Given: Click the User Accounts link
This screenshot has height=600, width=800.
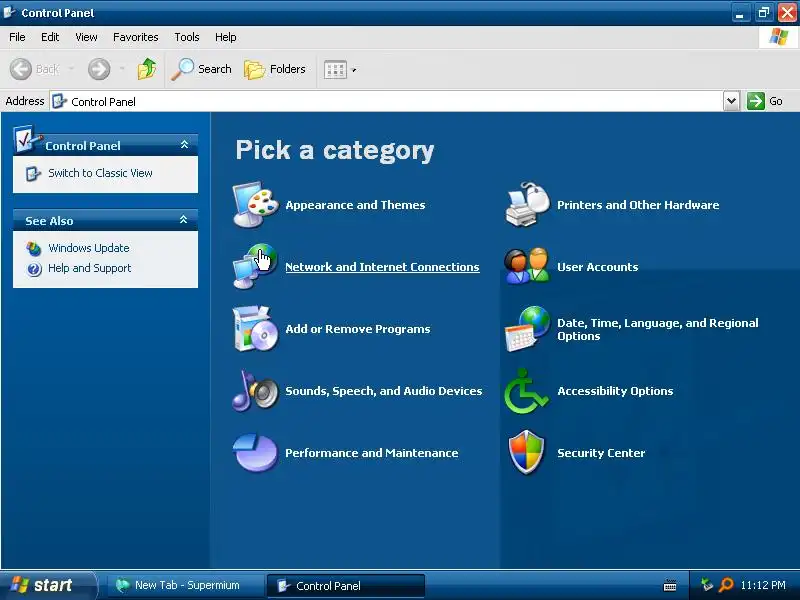Looking at the screenshot, I should [x=597, y=267].
